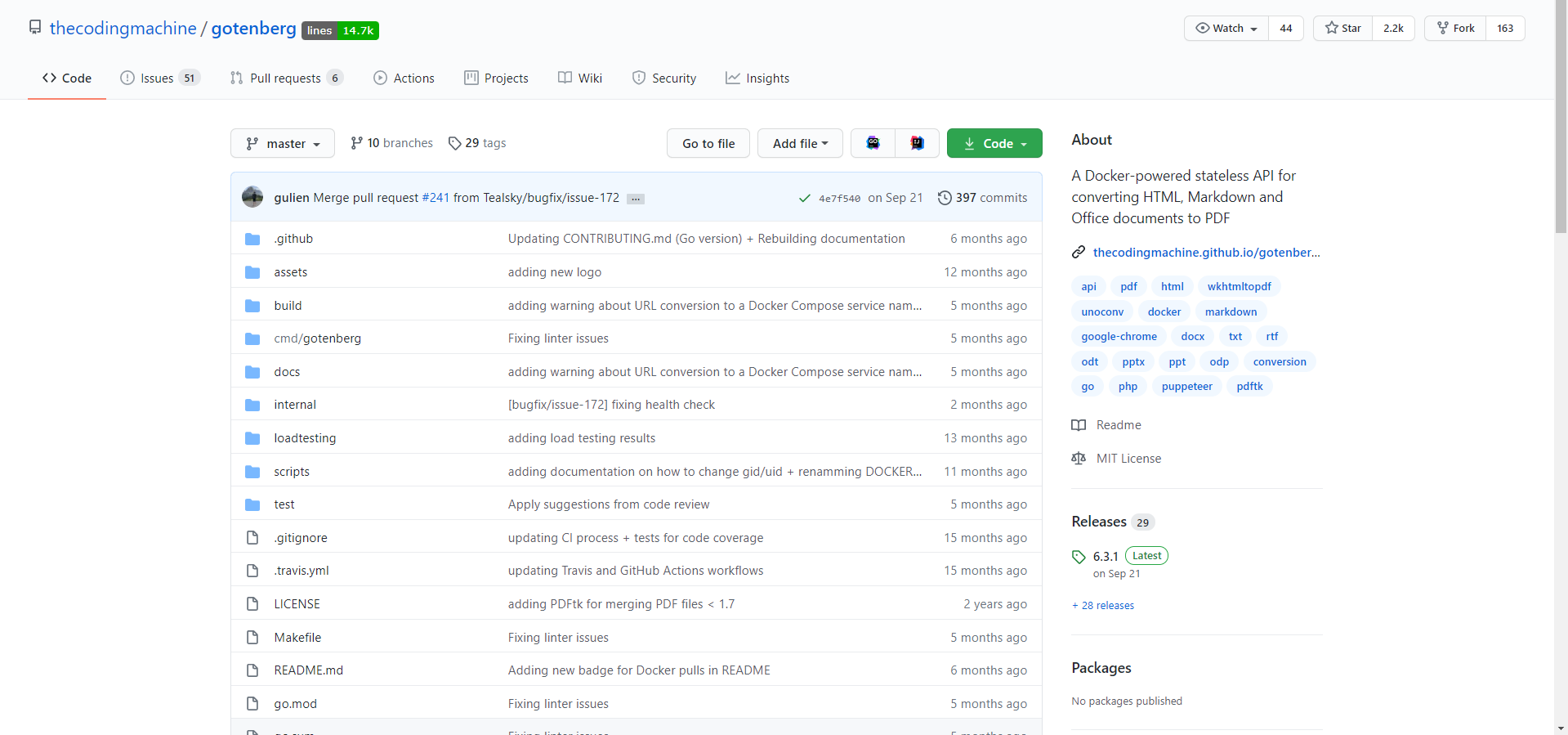View the 2.2k stargazers count
This screenshot has width=1568, height=735.
(x=1393, y=28)
